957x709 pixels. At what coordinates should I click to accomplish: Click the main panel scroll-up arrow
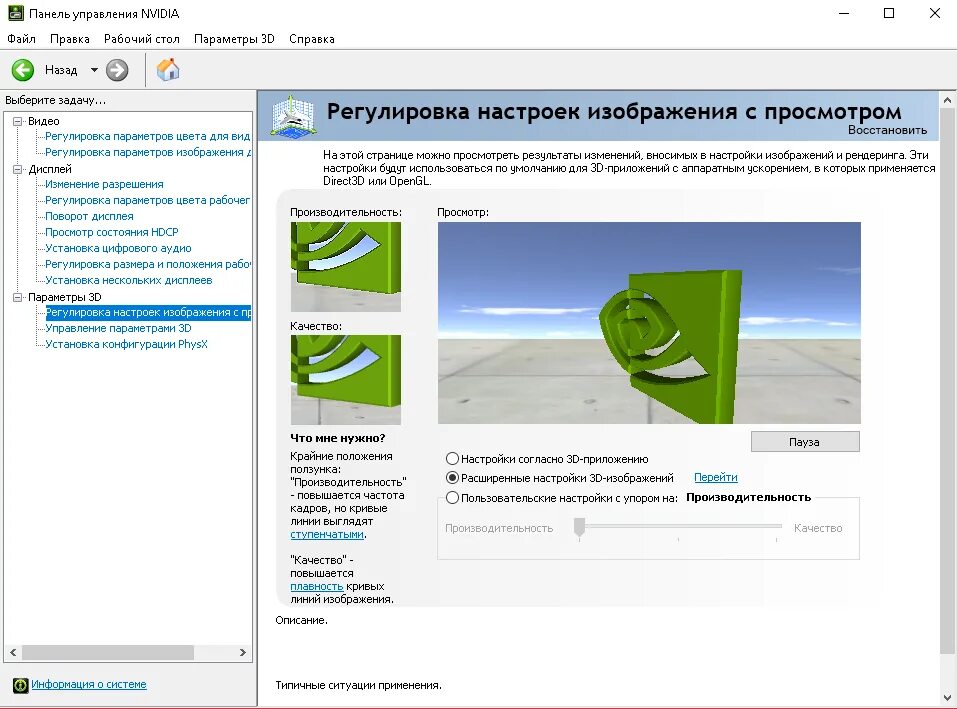947,100
